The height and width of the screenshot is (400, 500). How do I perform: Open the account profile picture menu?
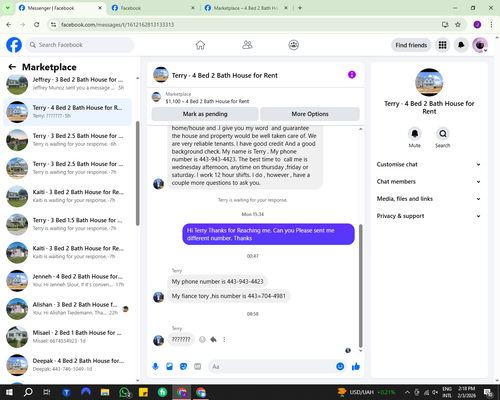point(480,45)
